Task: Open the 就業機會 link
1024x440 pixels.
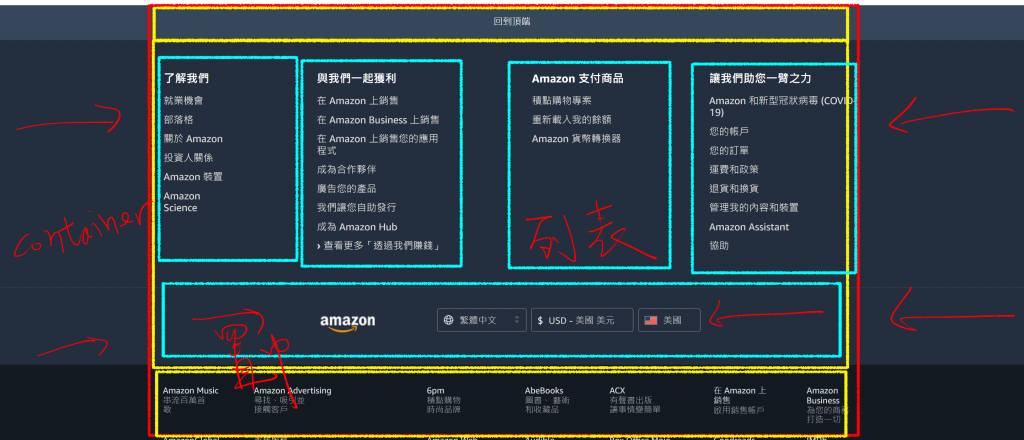Action: tap(184, 101)
